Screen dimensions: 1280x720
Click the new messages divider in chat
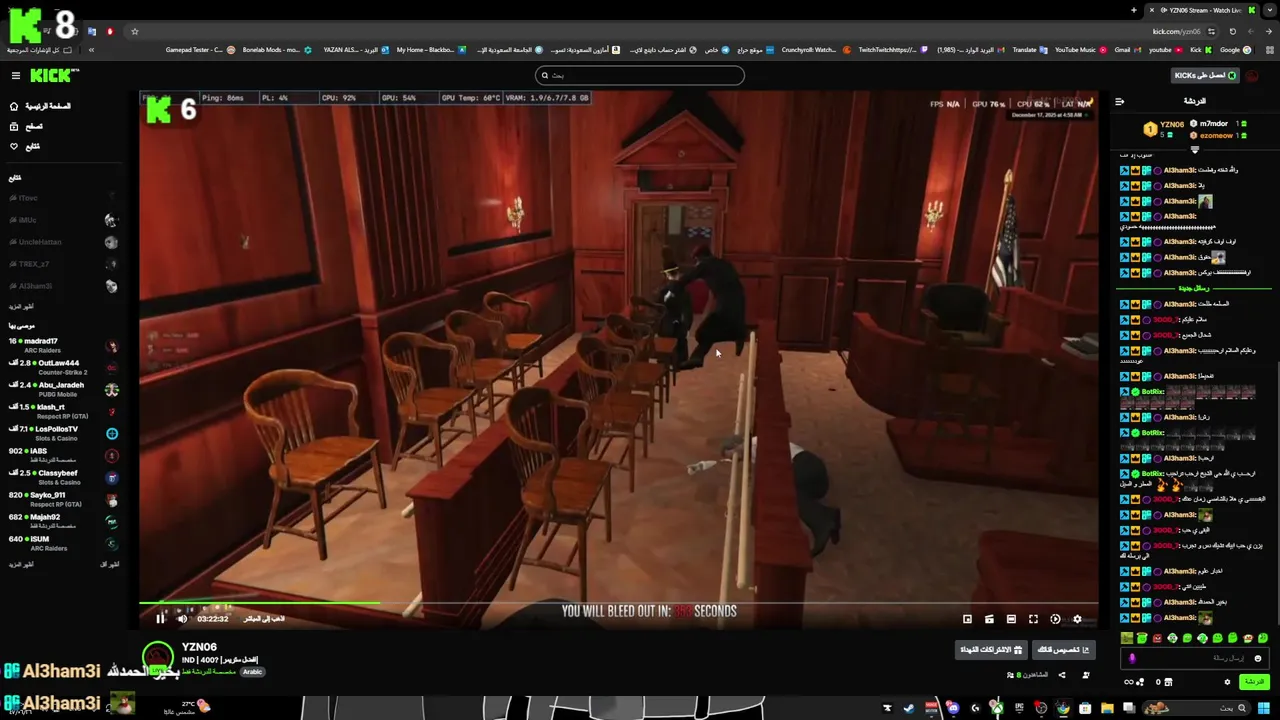pyautogui.click(x=1193, y=288)
